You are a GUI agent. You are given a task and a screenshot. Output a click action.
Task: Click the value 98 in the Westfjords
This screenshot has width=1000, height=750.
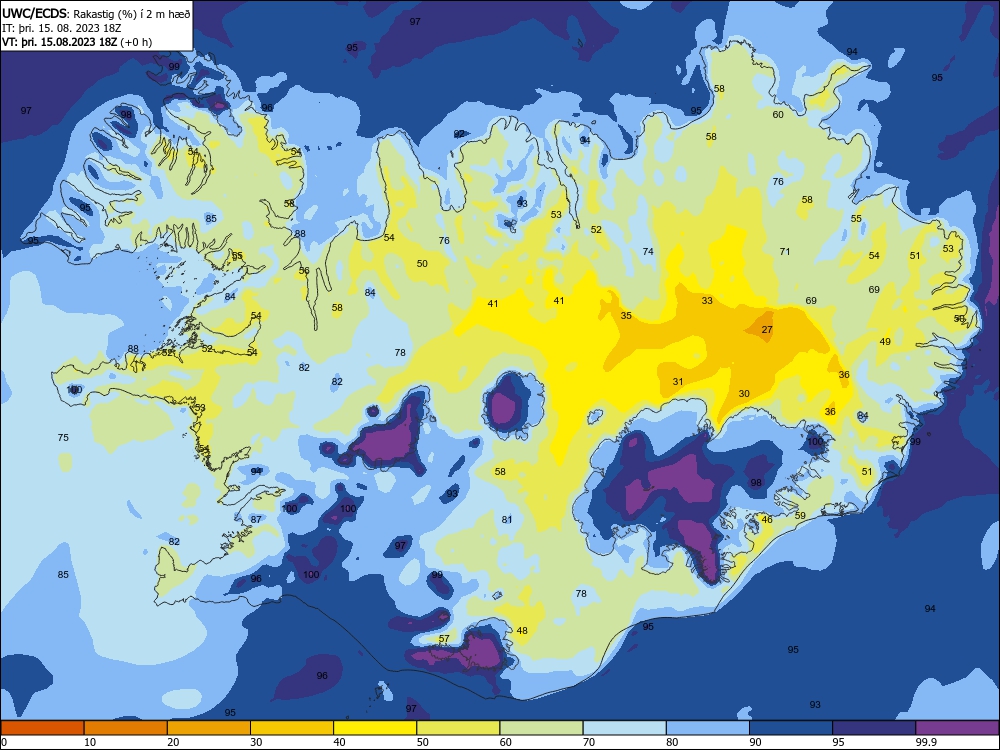point(126,115)
